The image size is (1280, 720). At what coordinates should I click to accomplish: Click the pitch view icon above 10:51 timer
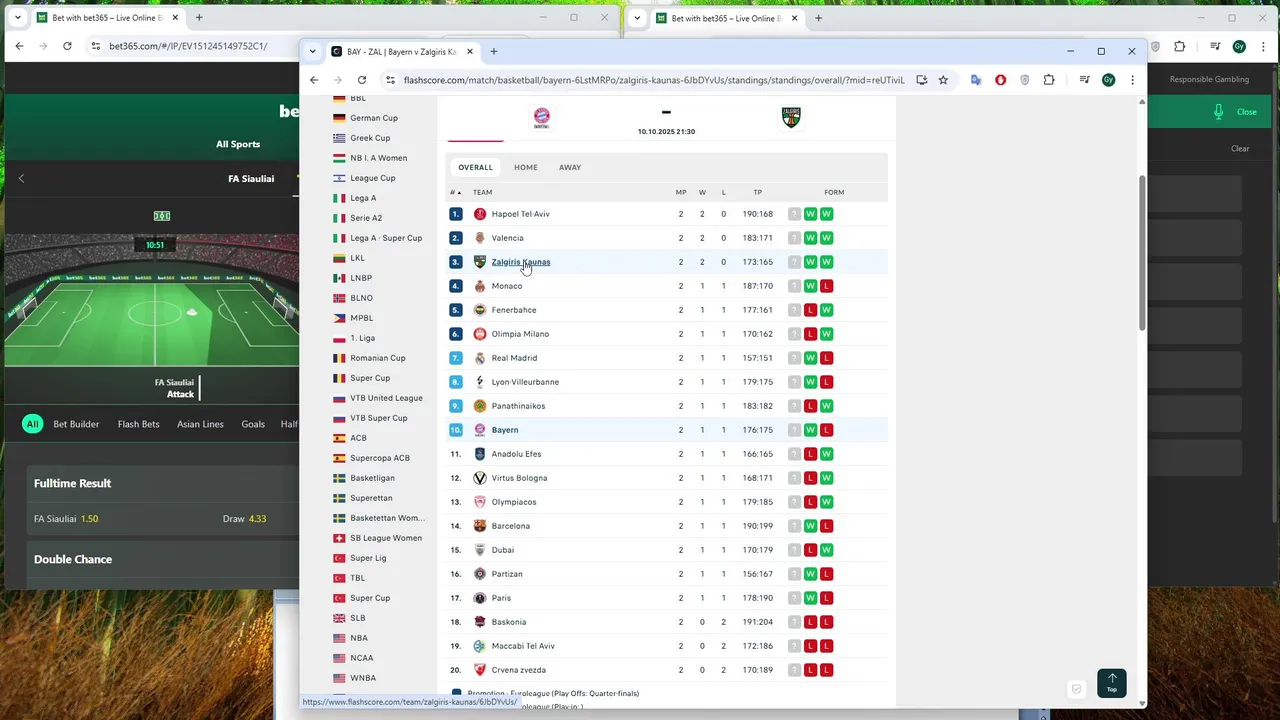pyautogui.click(x=161, y=216)
